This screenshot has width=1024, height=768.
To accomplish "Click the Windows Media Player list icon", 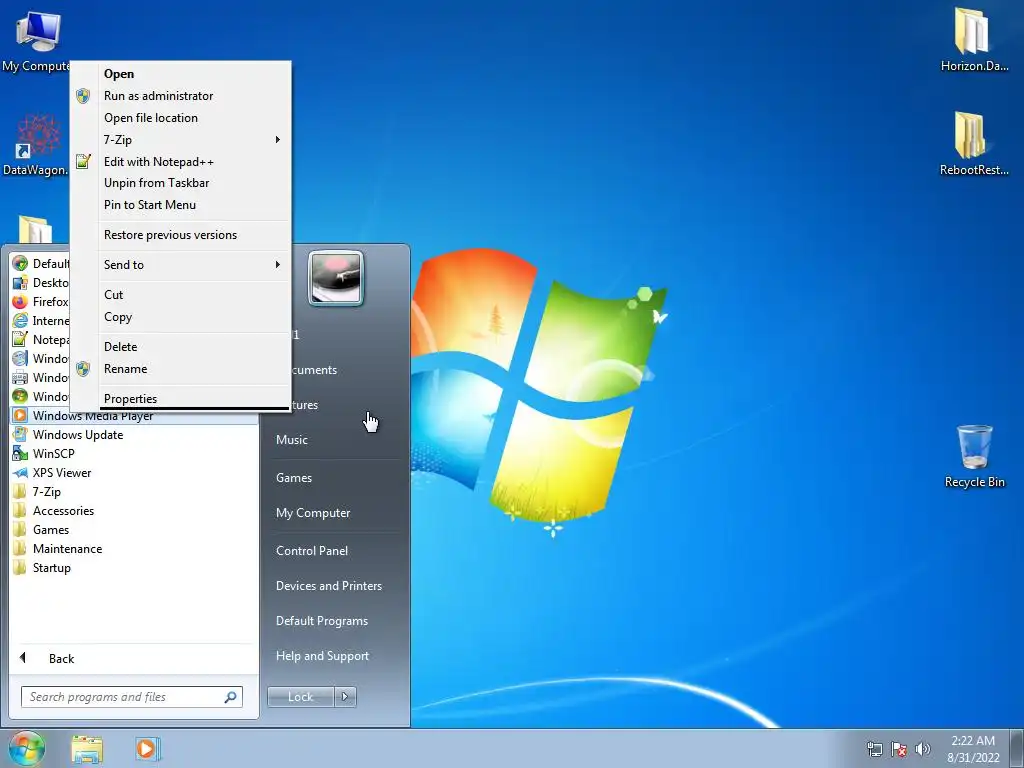I will click(x=20, y=415).
